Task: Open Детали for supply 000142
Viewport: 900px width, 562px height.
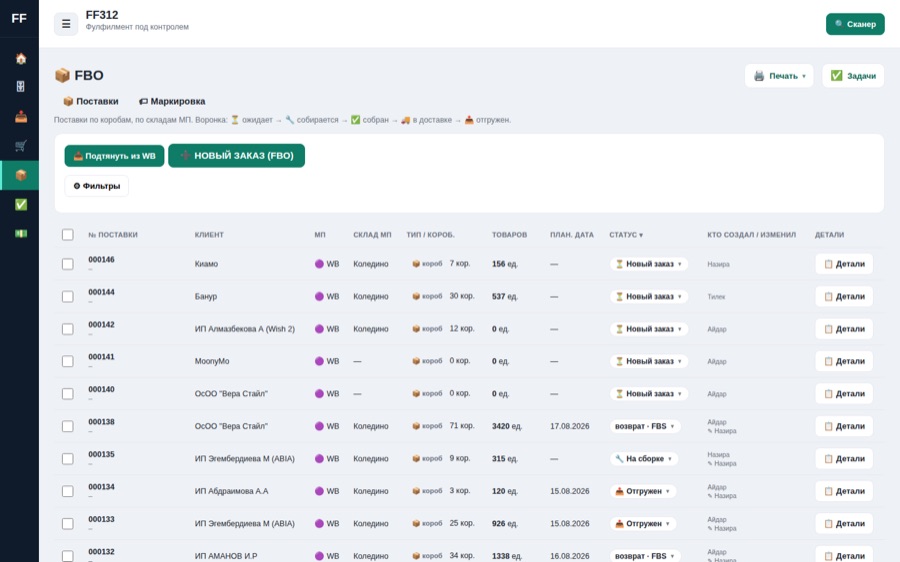Action: (x=844, y=329)
